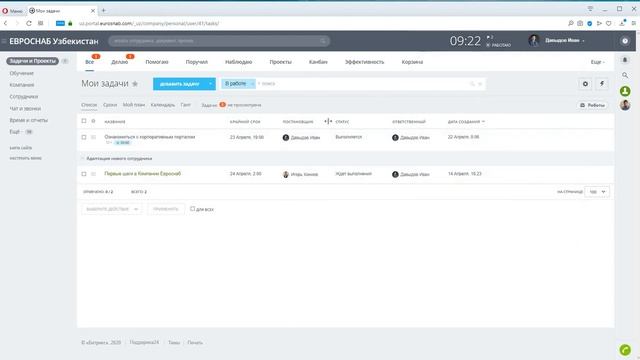Sort by Дата создания column arrow
The width and height of the screenshot is (640, 360).
(x=483, y=121)
